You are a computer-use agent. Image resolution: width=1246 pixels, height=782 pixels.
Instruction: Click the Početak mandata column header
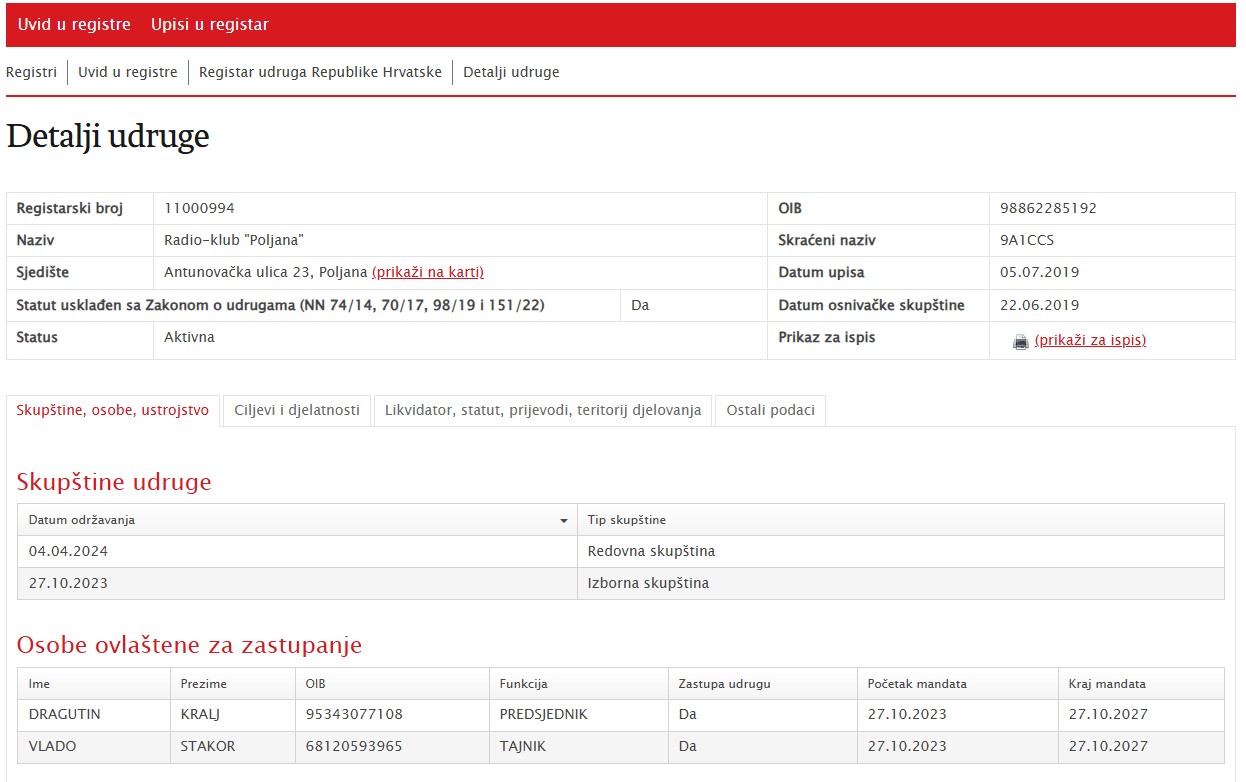pyautogui.click(x=917, y=684)
